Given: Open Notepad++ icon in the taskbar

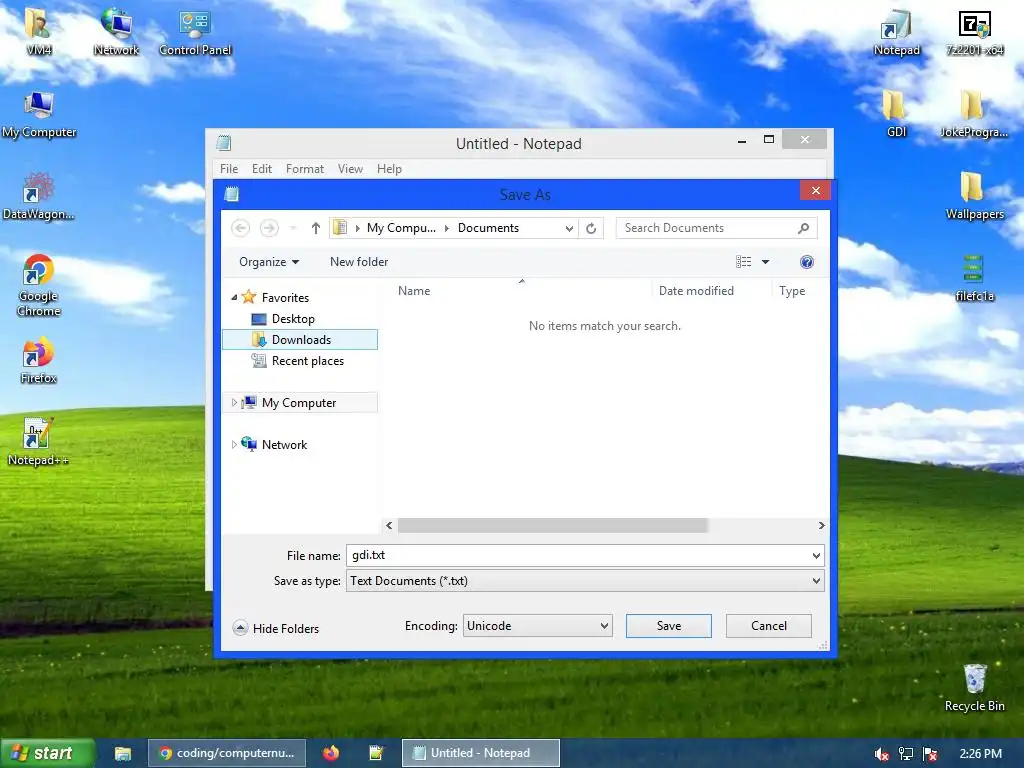Looking at the screenshot, I should pos(376,753).
